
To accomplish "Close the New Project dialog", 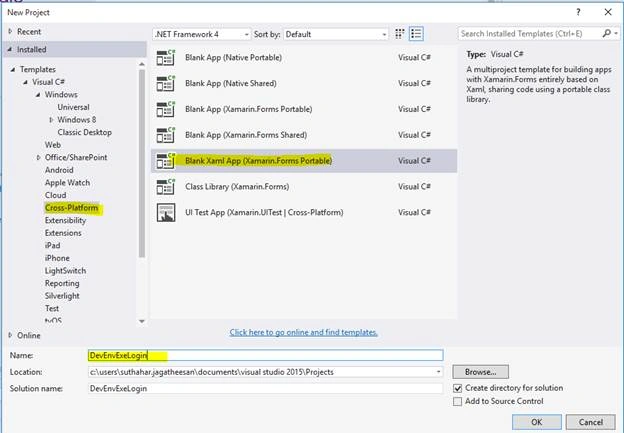I will point(608,12).
